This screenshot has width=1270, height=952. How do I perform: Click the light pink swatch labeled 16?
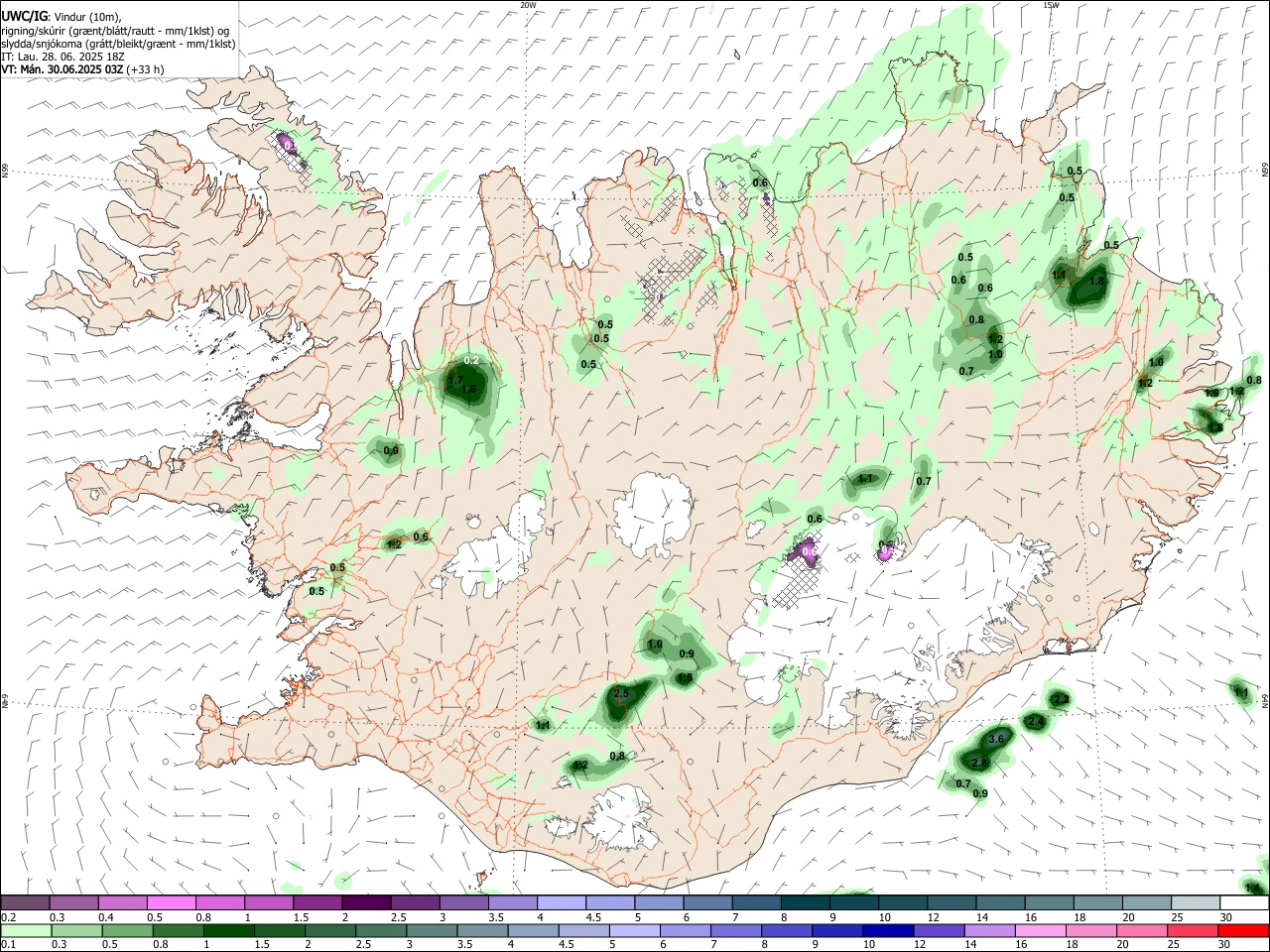[x=1039, y=931]
